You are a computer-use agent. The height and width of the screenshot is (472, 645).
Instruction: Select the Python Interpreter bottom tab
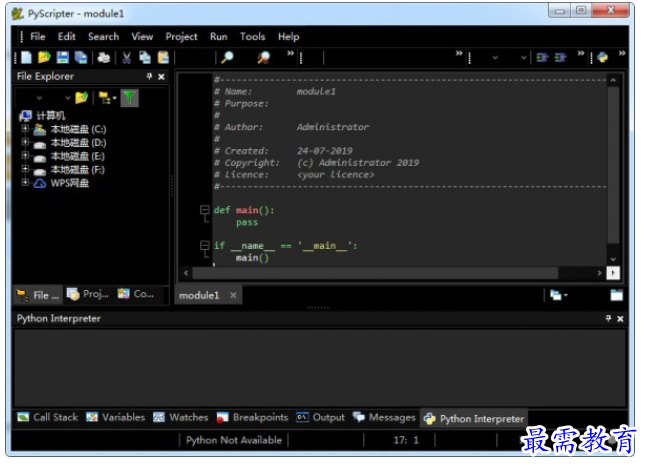click(x=474, y=419)
